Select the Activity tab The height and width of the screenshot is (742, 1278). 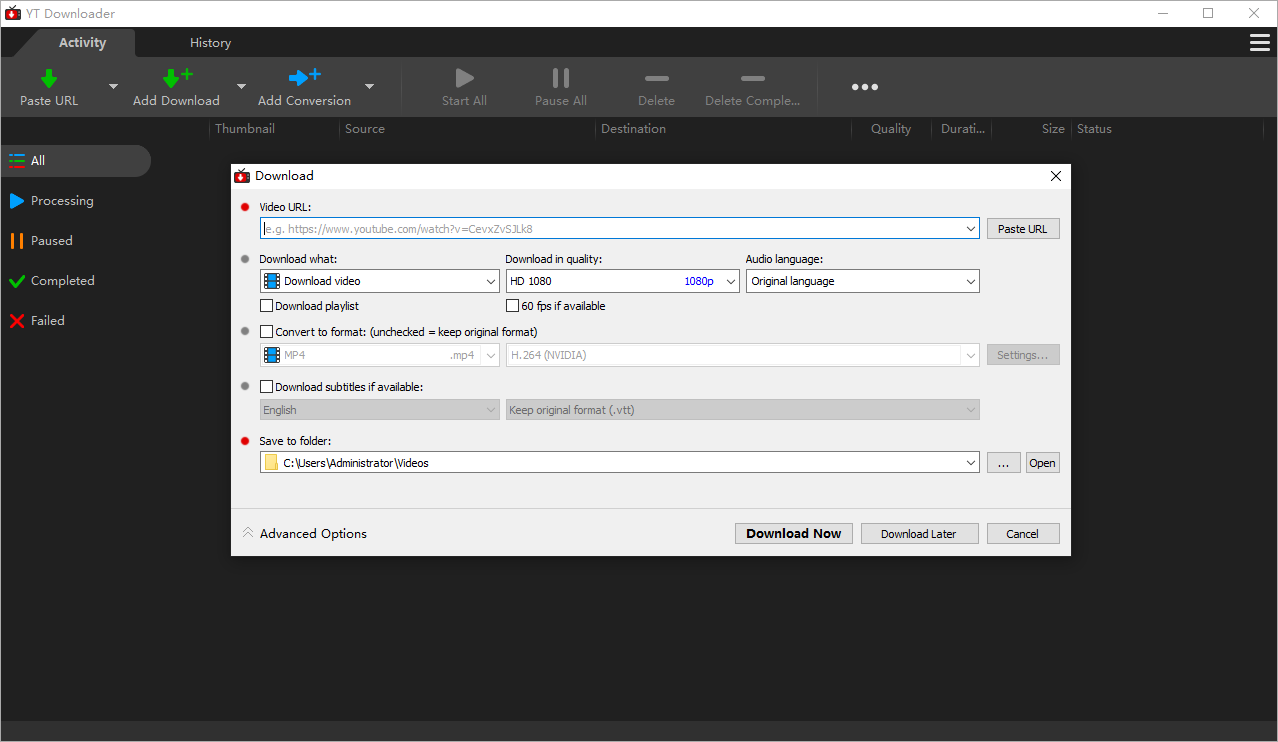(82, 43)
